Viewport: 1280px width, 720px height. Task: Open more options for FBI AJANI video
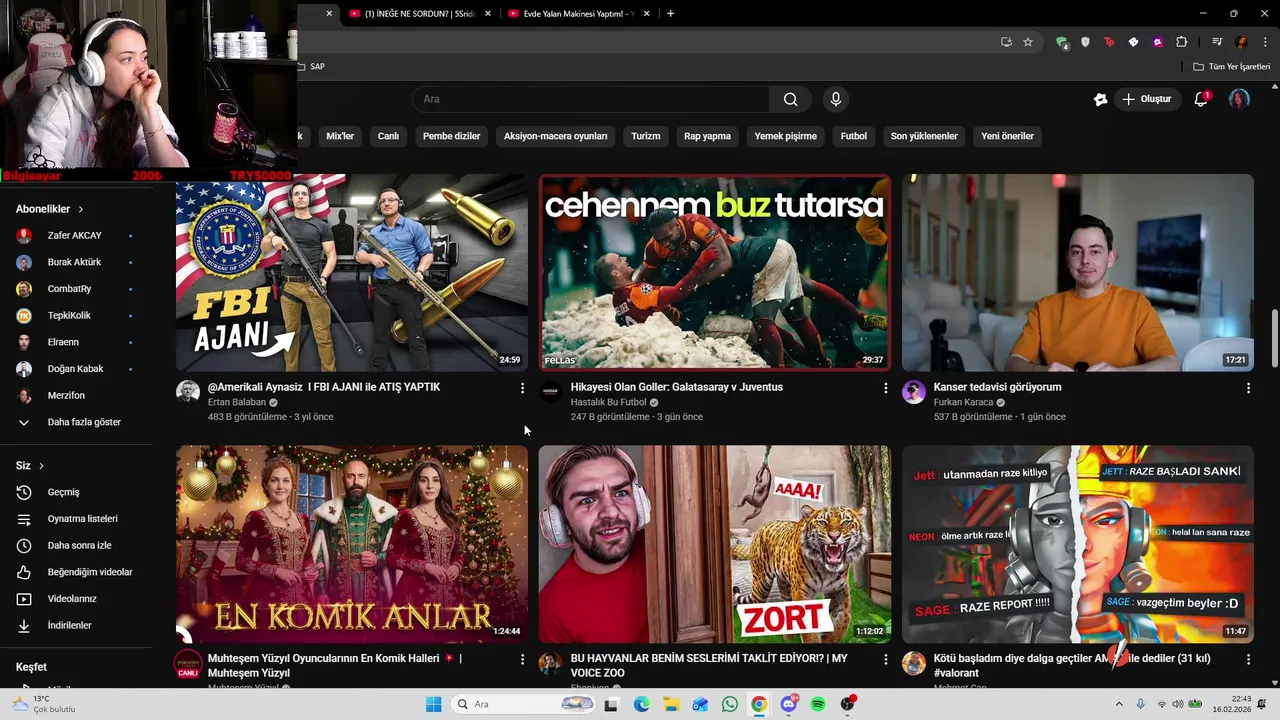(522, 388)
